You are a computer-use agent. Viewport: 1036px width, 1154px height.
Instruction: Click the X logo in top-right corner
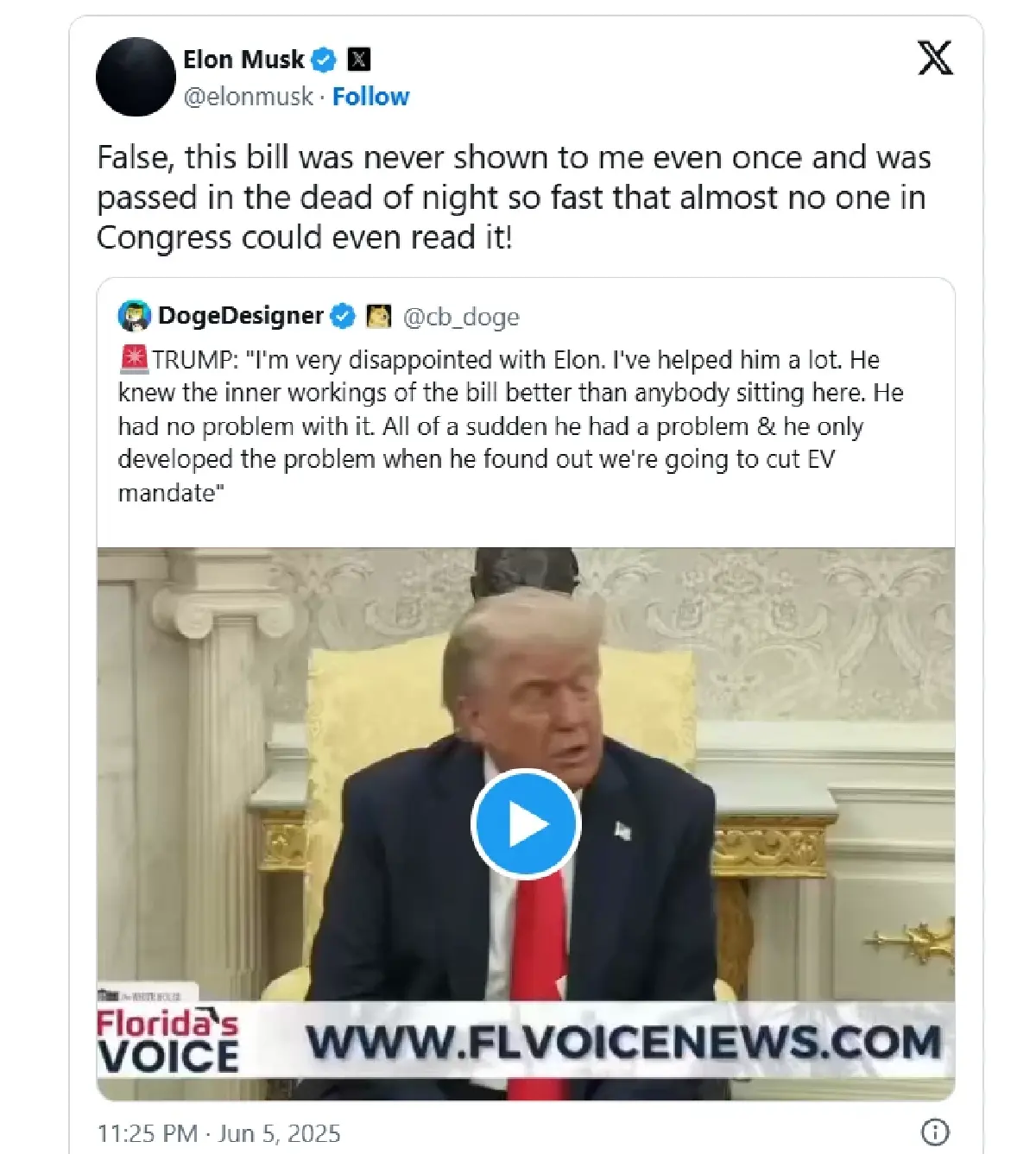click(x=935, y=58)
